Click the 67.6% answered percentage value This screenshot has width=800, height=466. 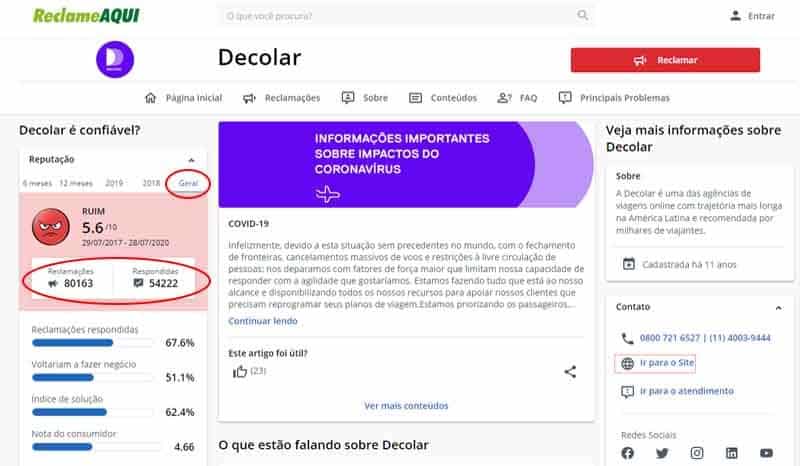coord(180,343)
